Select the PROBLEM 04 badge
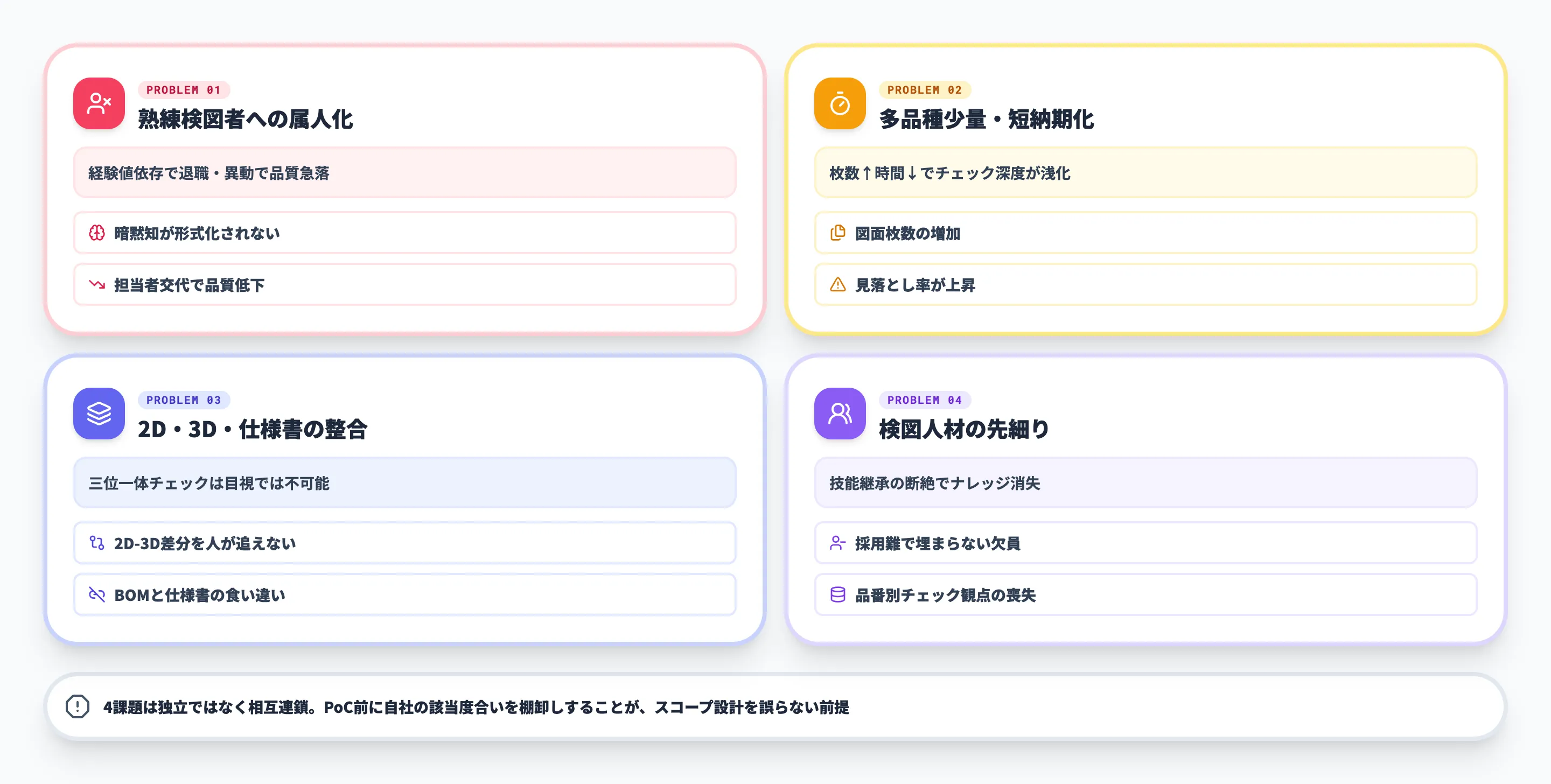This screenshot has width=1551, height=784. [925, 400]
